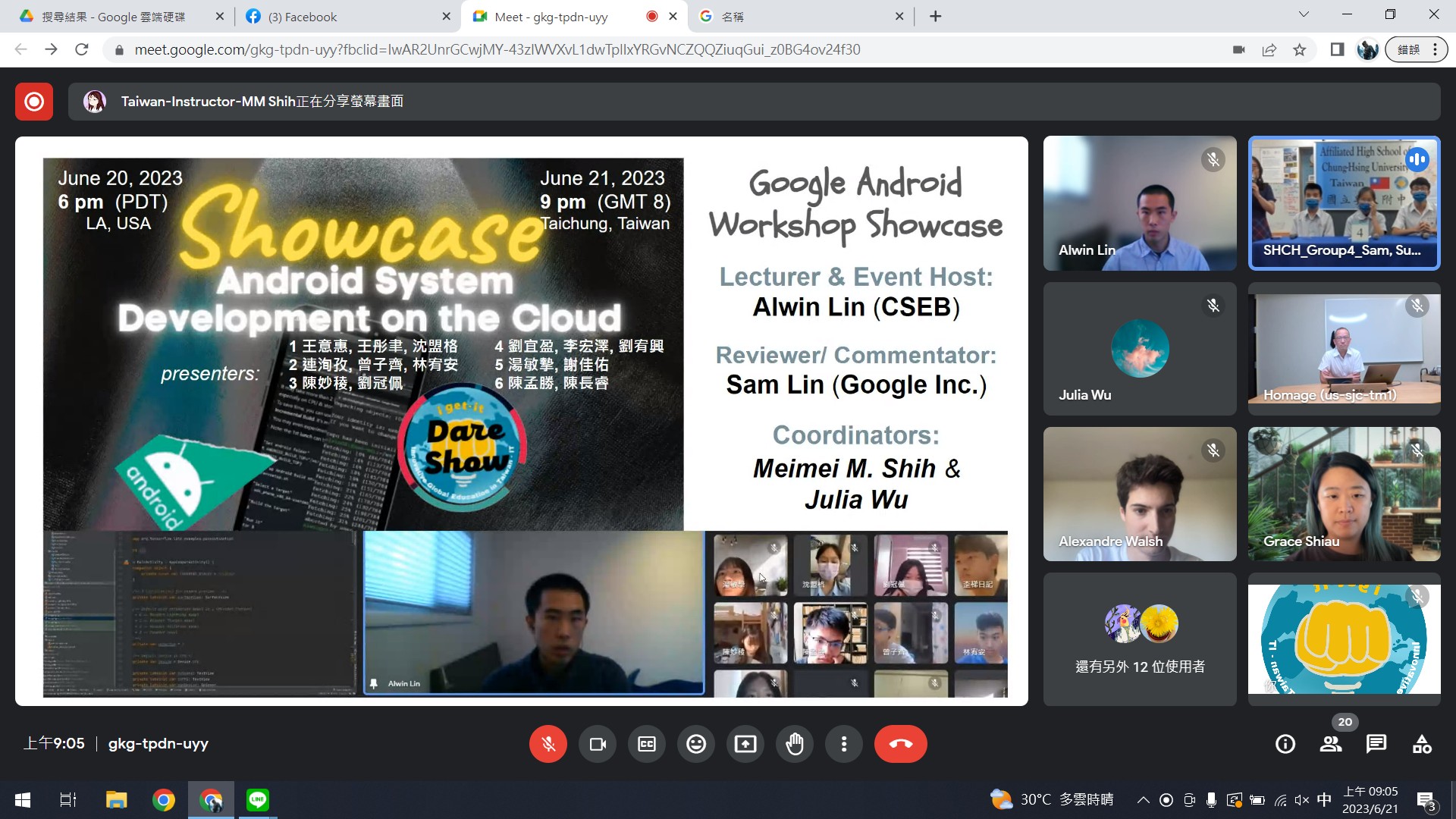The width and height of the screenshot is (1456, 819).
Task: Open Task View on the taskbar
Action: [68, 800]
